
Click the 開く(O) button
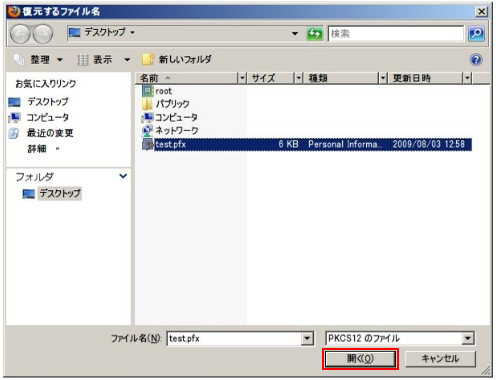click(360, 359)
